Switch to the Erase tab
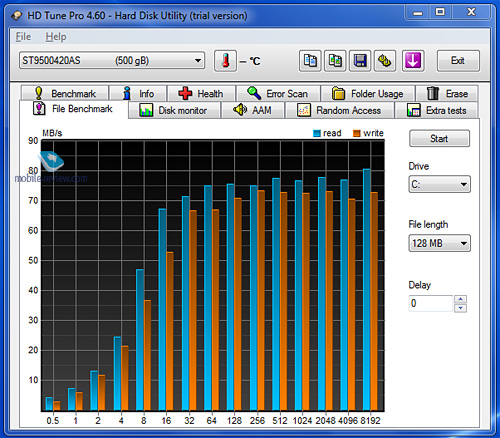The height and width of the screenshot is (438, 500). point(447,93)
